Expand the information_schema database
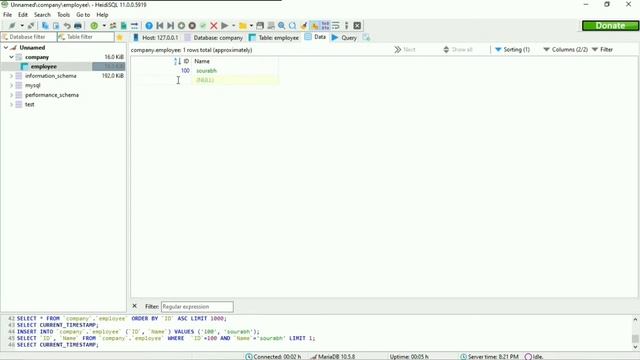The image size is (640, 360). pos(11,76)
